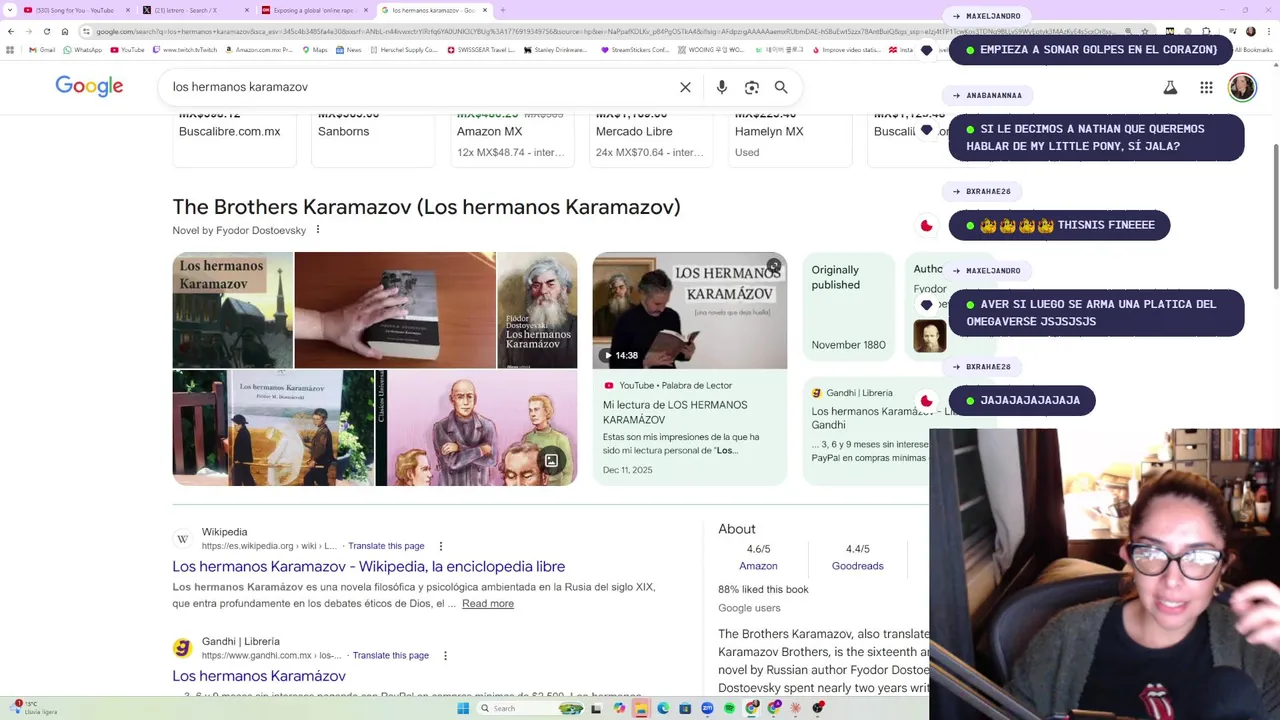This screenshot has height=720, width=1280.
Task: Submit search with magnifying glass icon
Action: [x=781, y=87]
